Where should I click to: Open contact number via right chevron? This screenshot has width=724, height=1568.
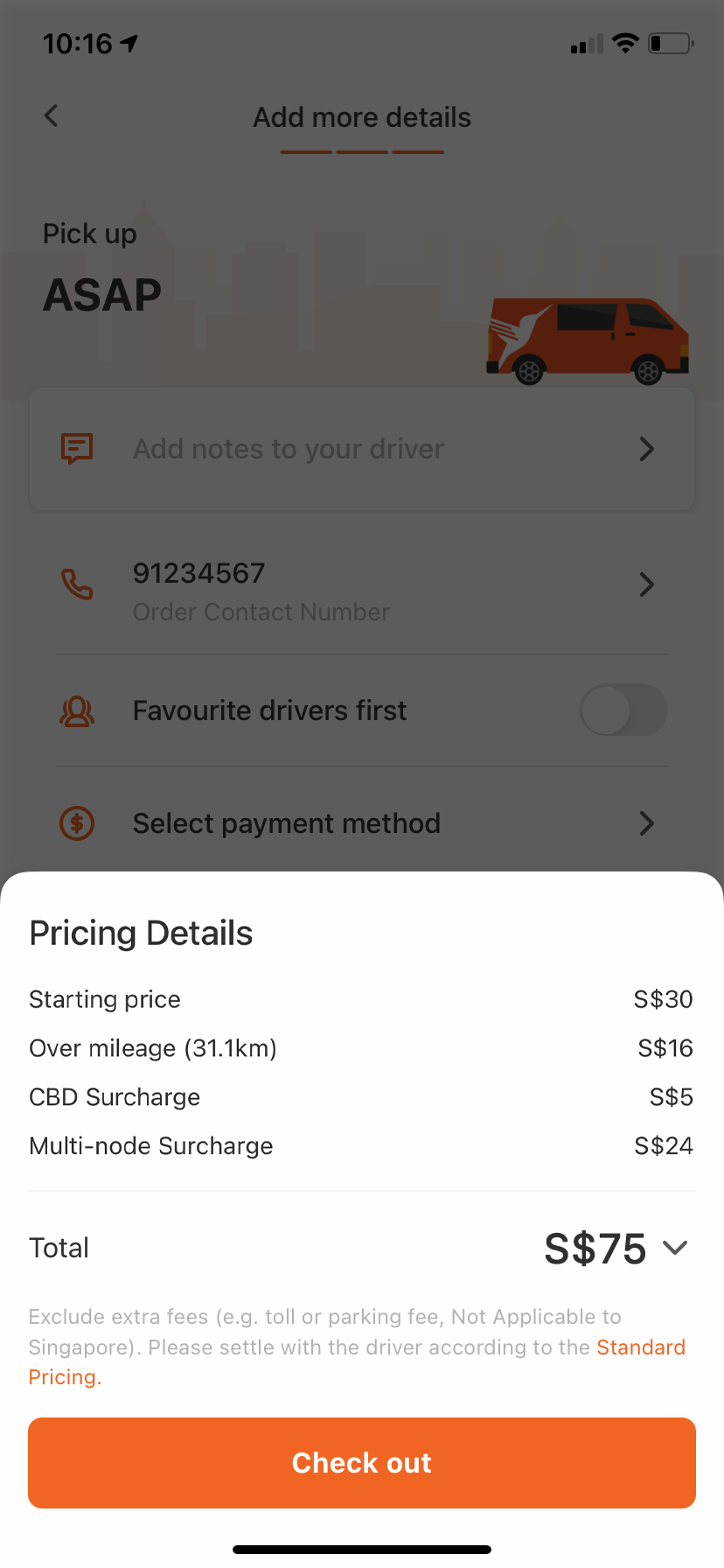pos(647,584)
